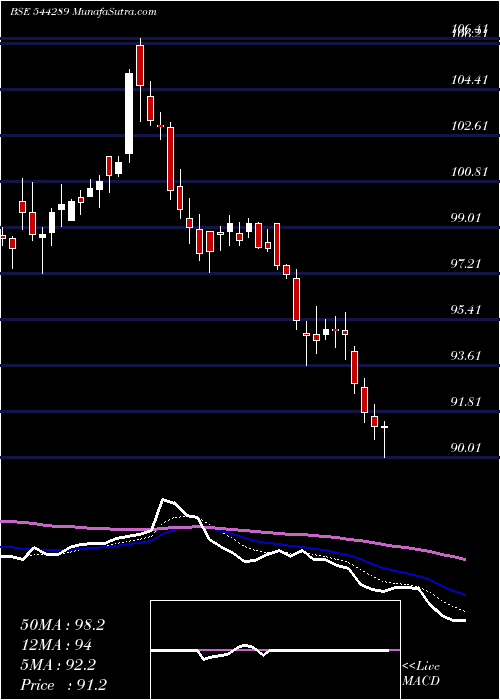Click the 5MA : 92.2 readout
This screenshot has width=500, height=700.
coord(58,665)
